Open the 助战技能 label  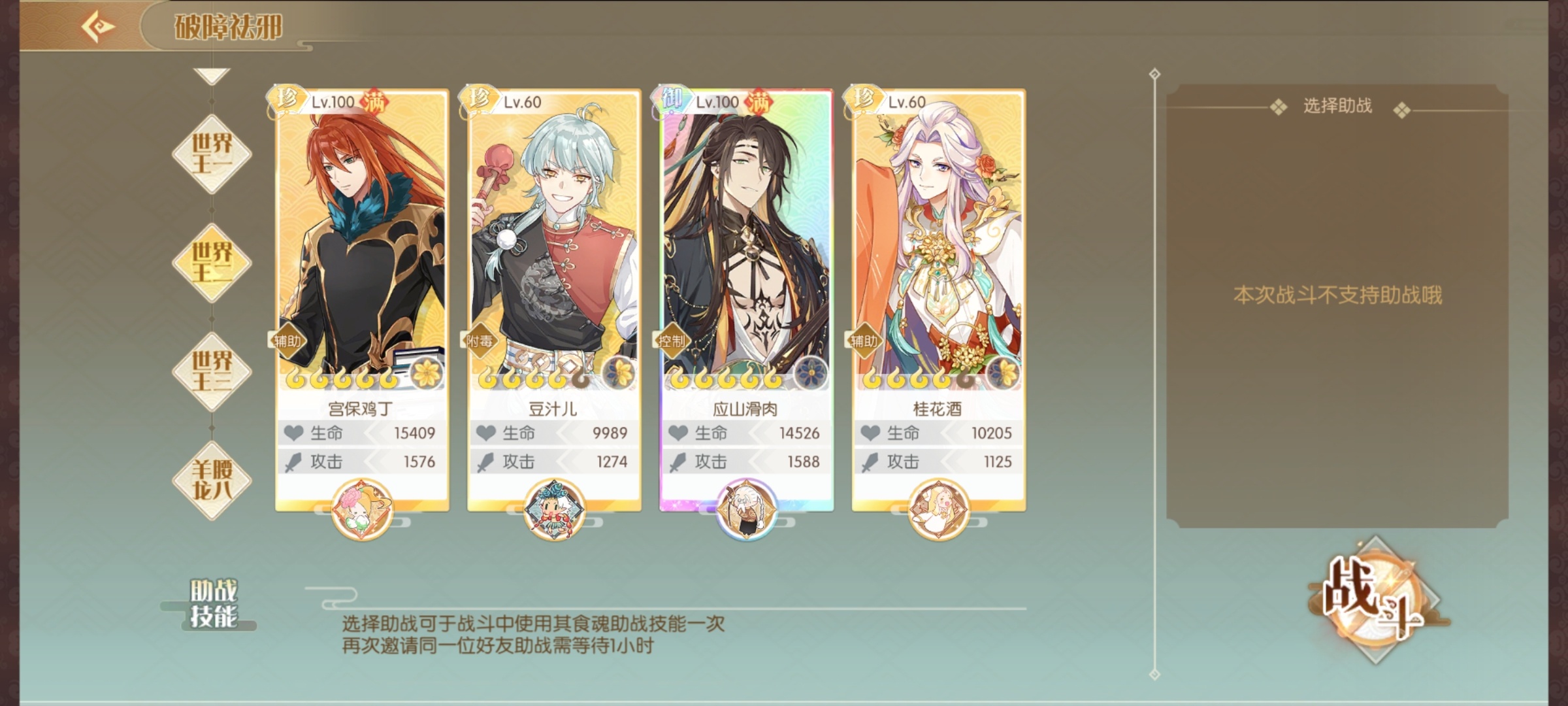click(x=213, y=603)
